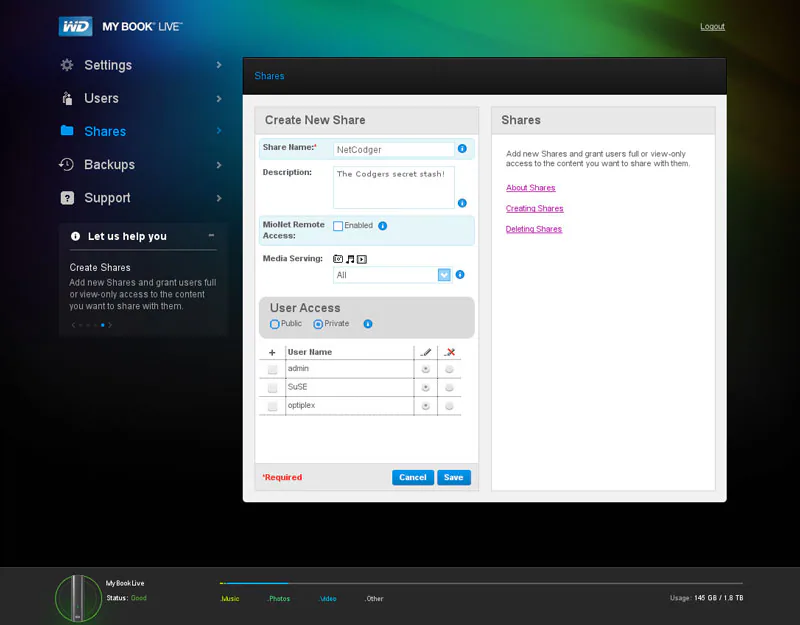The image size is (800, 625).
Task: Select read-only radio for admin
Action: 449,369
